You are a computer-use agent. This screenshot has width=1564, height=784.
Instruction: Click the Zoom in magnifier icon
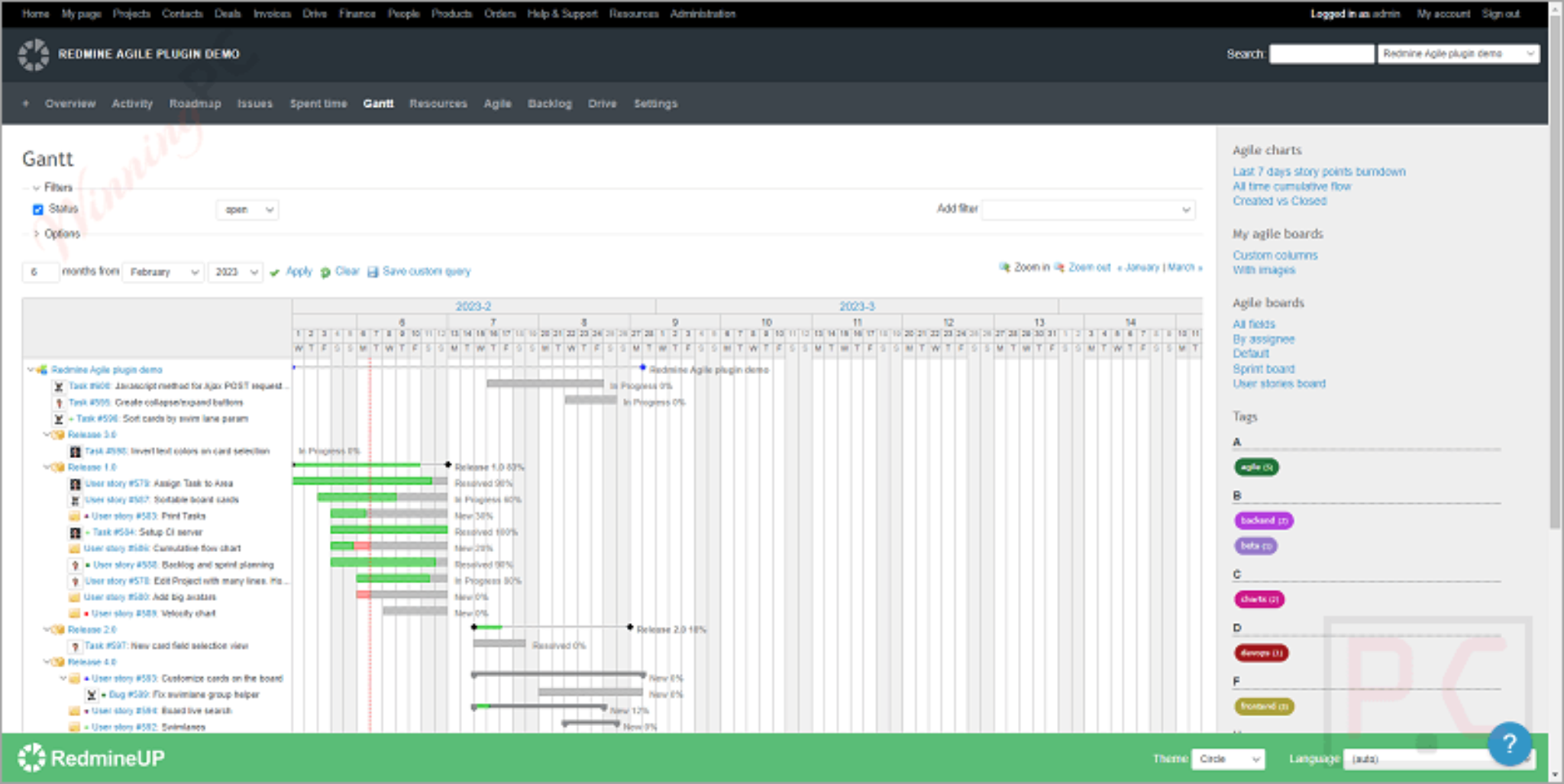tap(1004, 267)
